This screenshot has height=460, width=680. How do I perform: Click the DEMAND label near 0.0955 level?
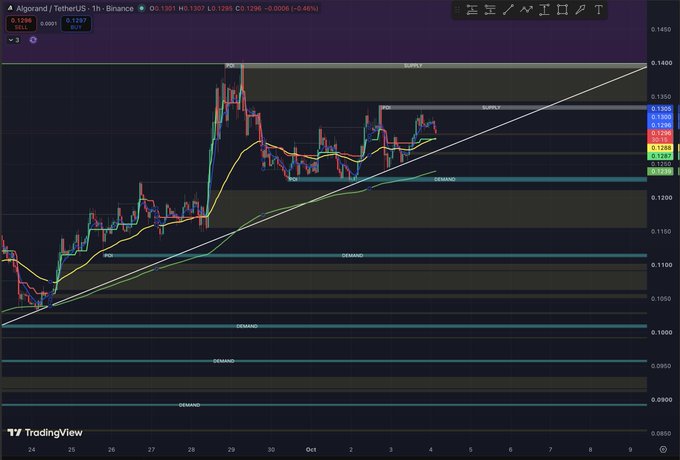pyautogui.click(x=223, y=361)
